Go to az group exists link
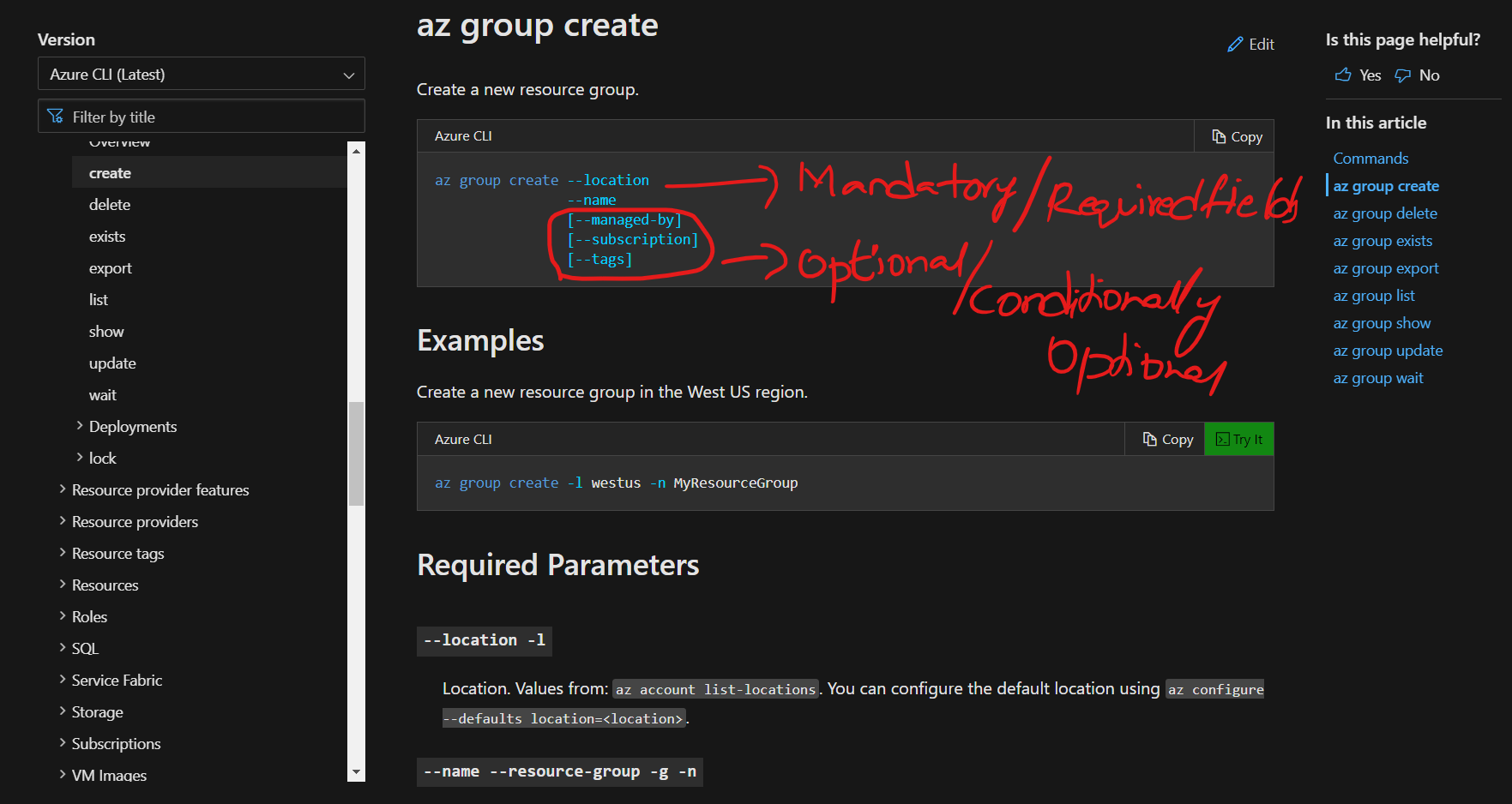 [x=1382, y=241]
